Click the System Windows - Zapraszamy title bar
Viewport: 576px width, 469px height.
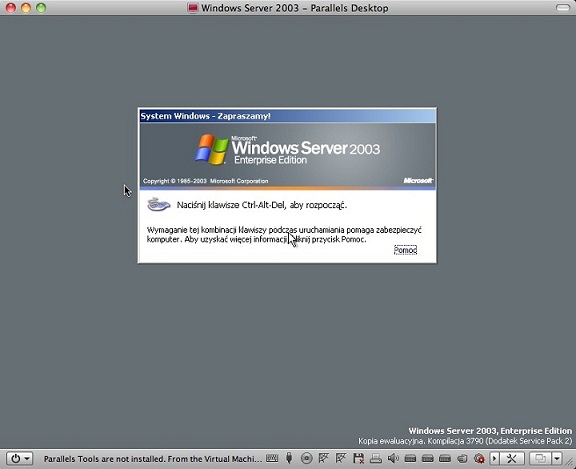(287, 116)
